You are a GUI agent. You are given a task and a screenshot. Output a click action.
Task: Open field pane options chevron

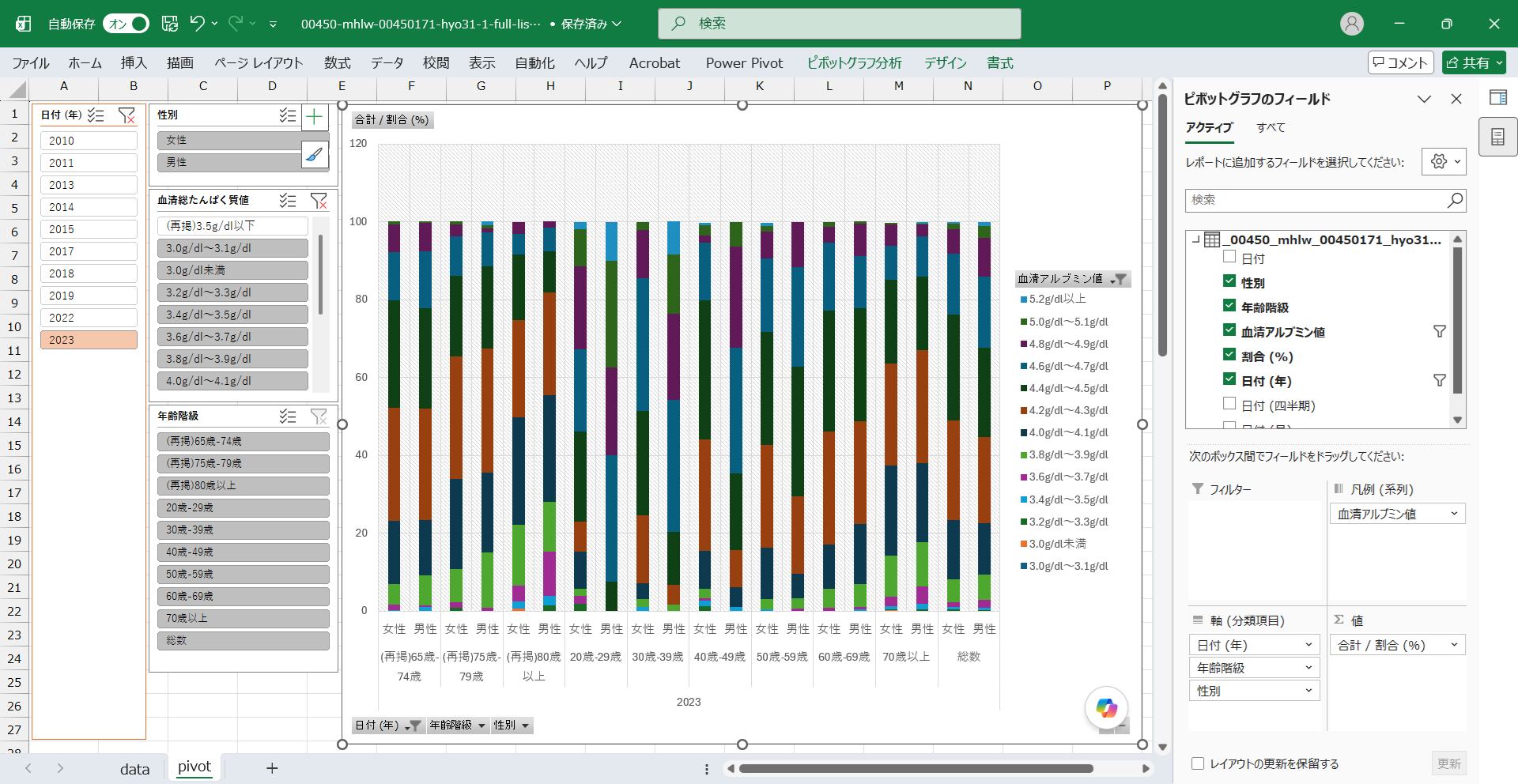[1424, 99]
